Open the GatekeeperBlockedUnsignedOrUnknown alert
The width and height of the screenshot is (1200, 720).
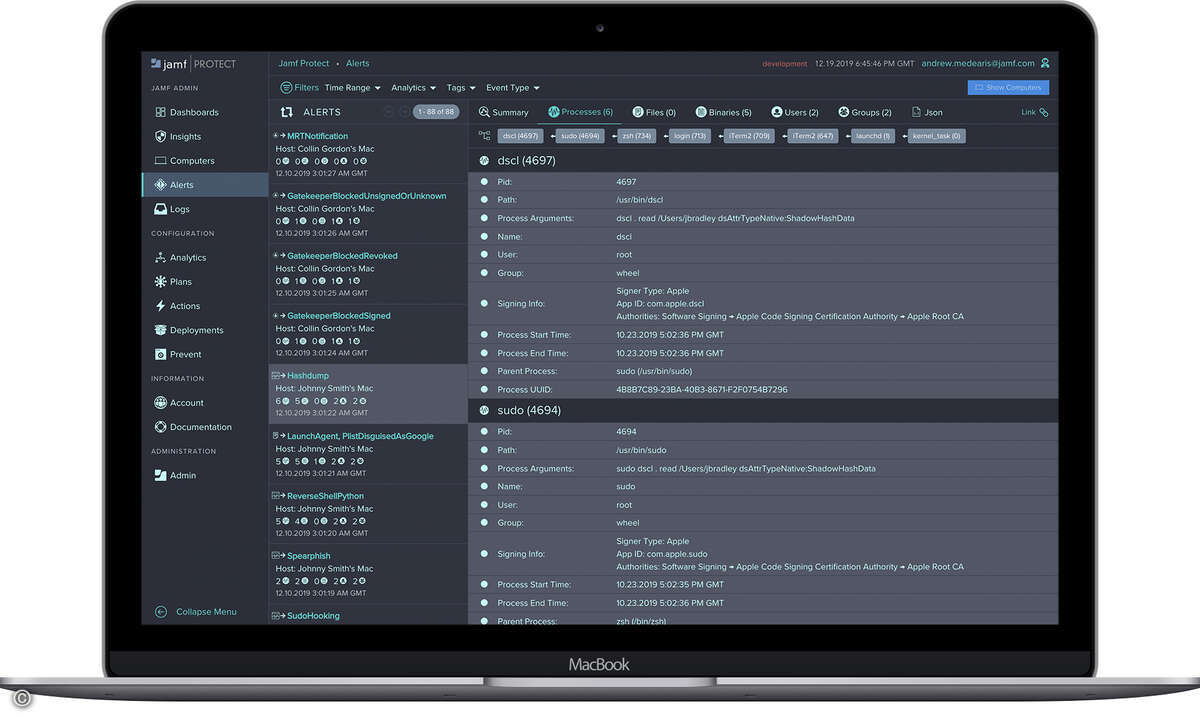(366, 196)
